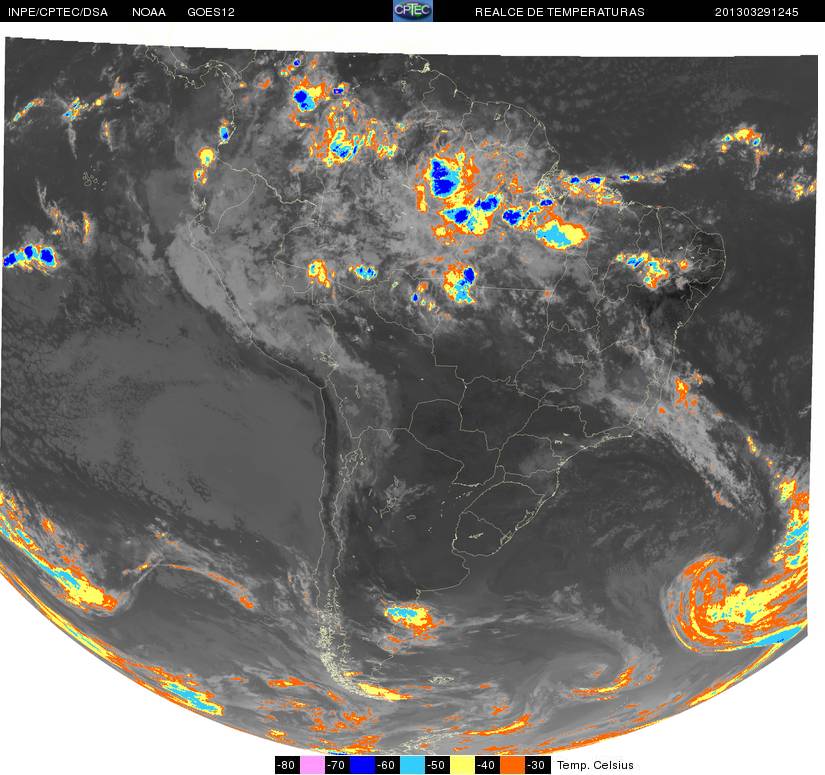Click the 201303291245 timestamp

pyautogui.click(x=757, y=12)
